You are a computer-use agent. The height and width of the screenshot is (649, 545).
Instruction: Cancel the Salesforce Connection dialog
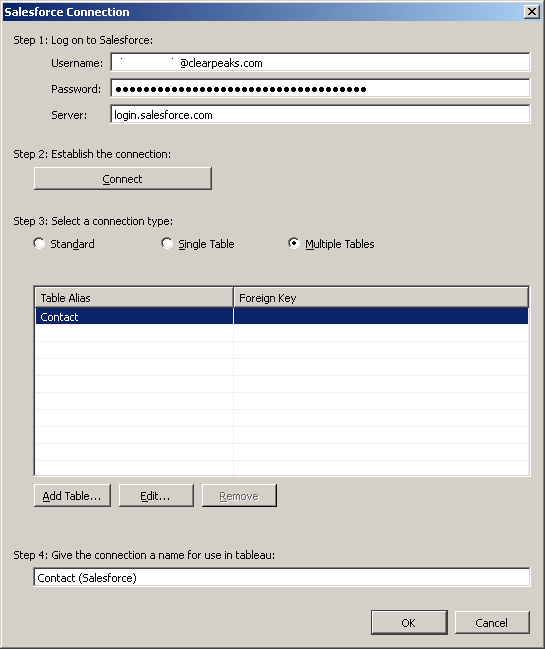(x=492, y=622)
